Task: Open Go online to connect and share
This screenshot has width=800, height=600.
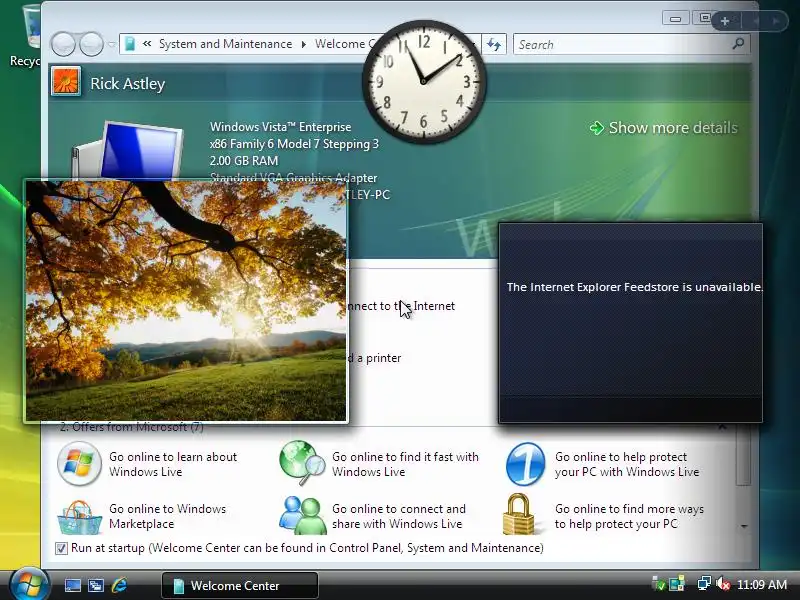Action: pos(398,516)
